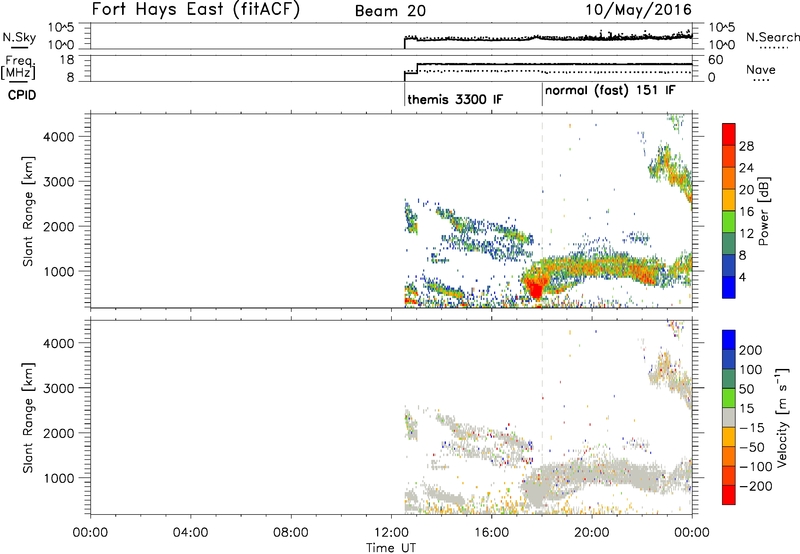Click the blue bottom segment of the Power color bar
Viewport: 800px width, 554px height.
(x=729, y=287)
